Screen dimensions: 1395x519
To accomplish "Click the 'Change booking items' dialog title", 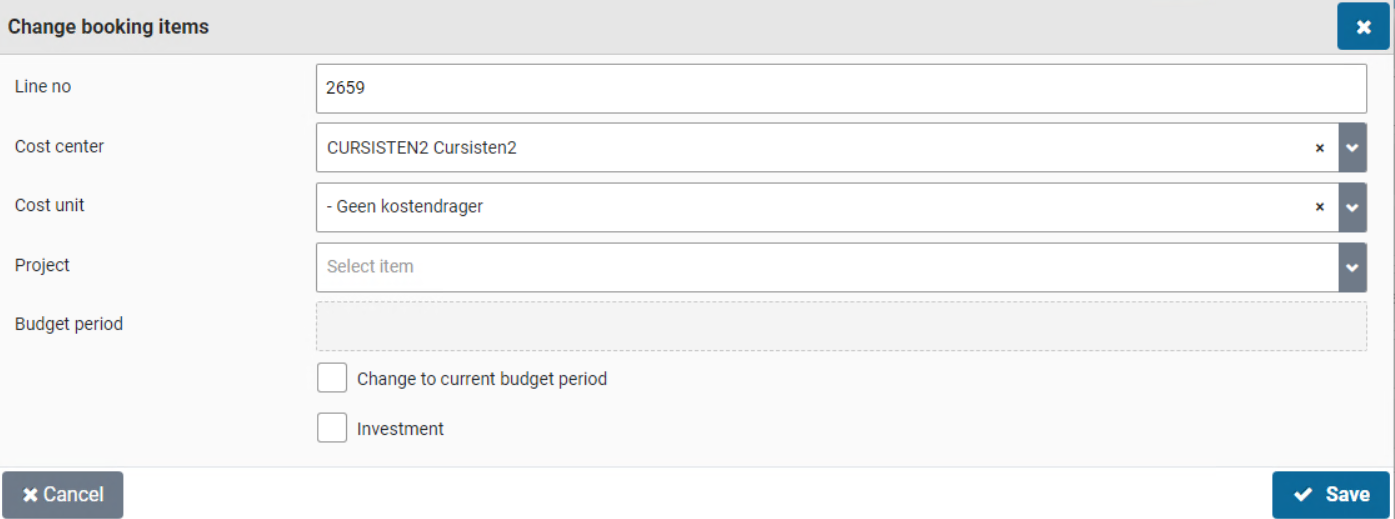I will coord(108,27).
